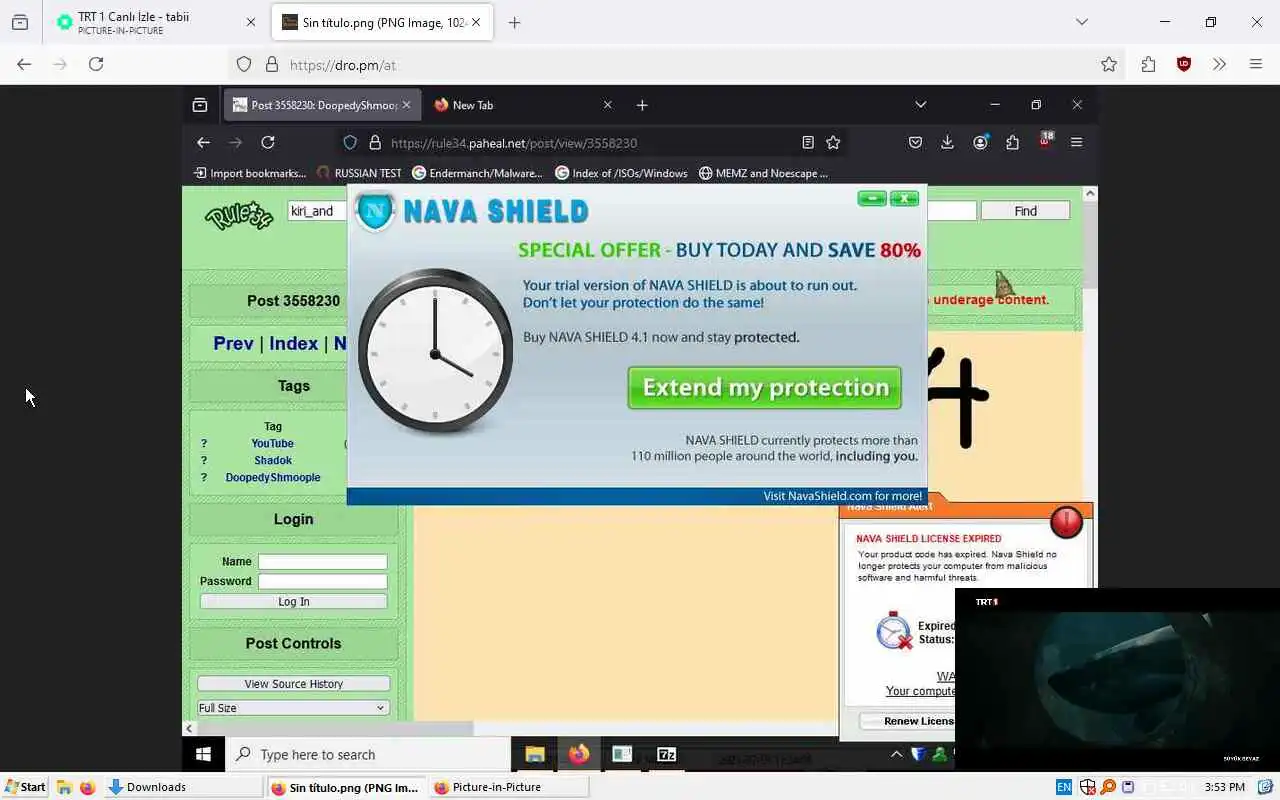The width and height of the screenshot is (1280, 800).
Task: Click the Find button on the rule34 page
Action: [x=1025, y=211]
